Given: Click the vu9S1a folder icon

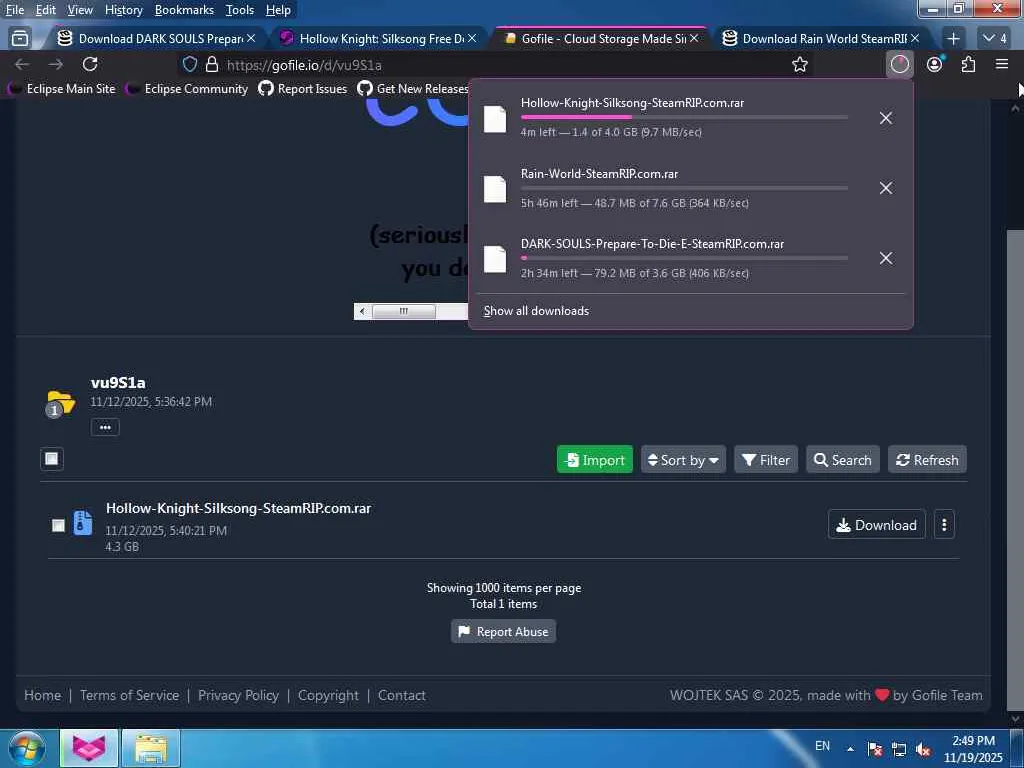Looking at the screenshot, I should (x=60, y=403).
